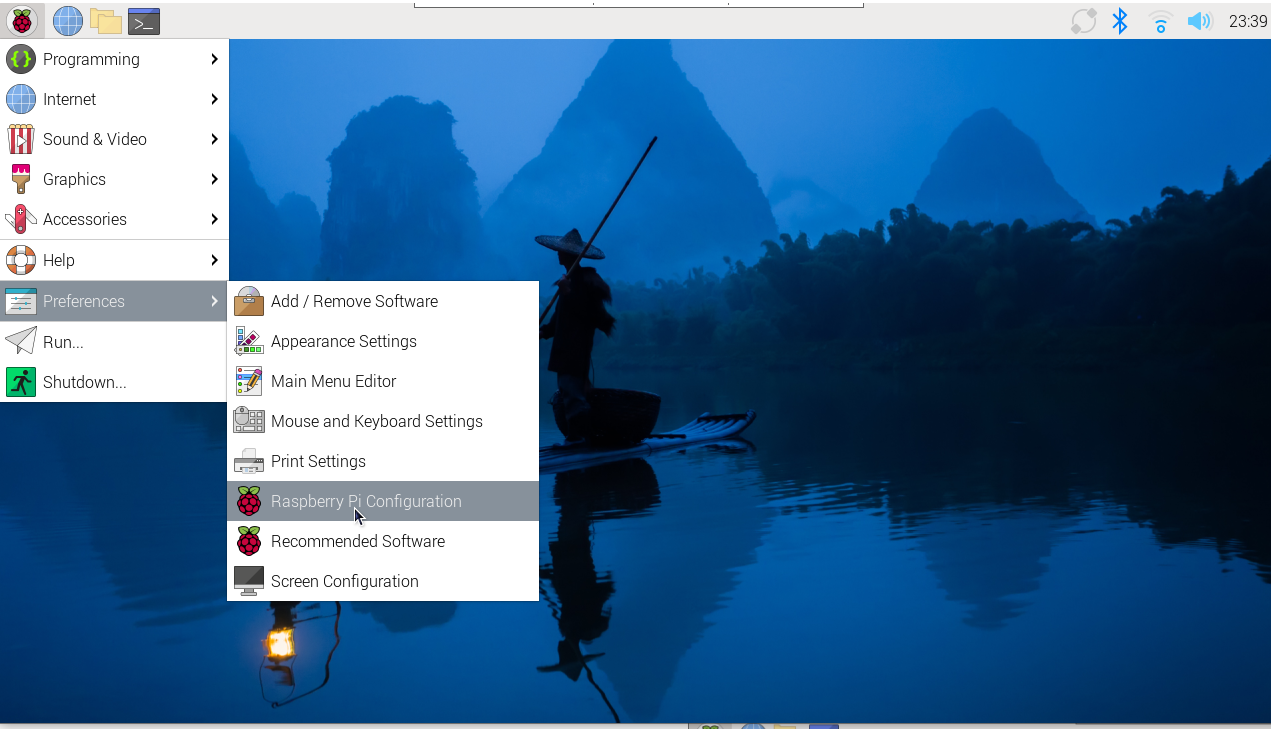Open the Internet menu category
Image resolution: width=1271 pixels, height=729 pixels.
(x=114, y=99)
